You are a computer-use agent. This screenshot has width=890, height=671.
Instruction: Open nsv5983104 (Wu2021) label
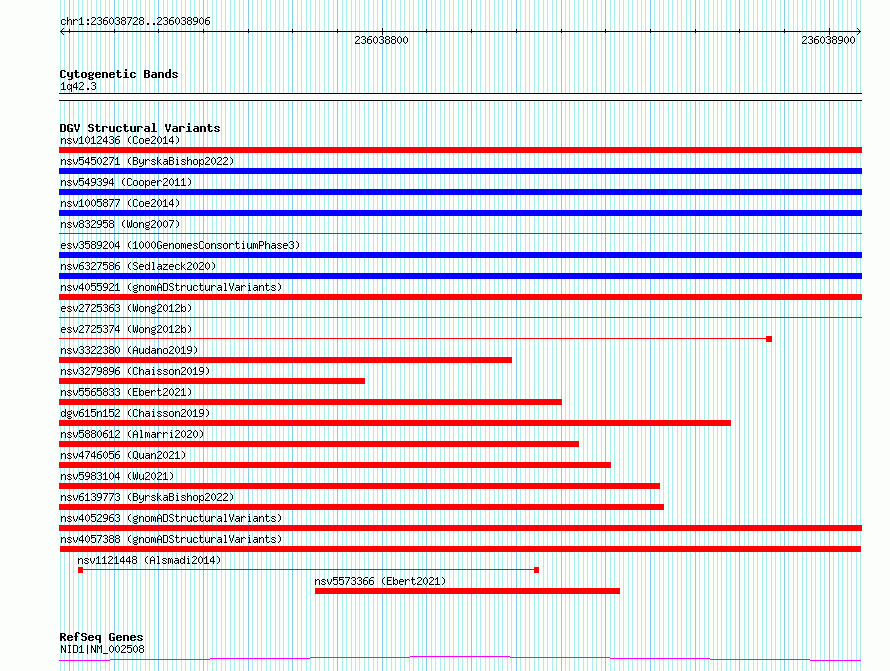tap(117, 476)
